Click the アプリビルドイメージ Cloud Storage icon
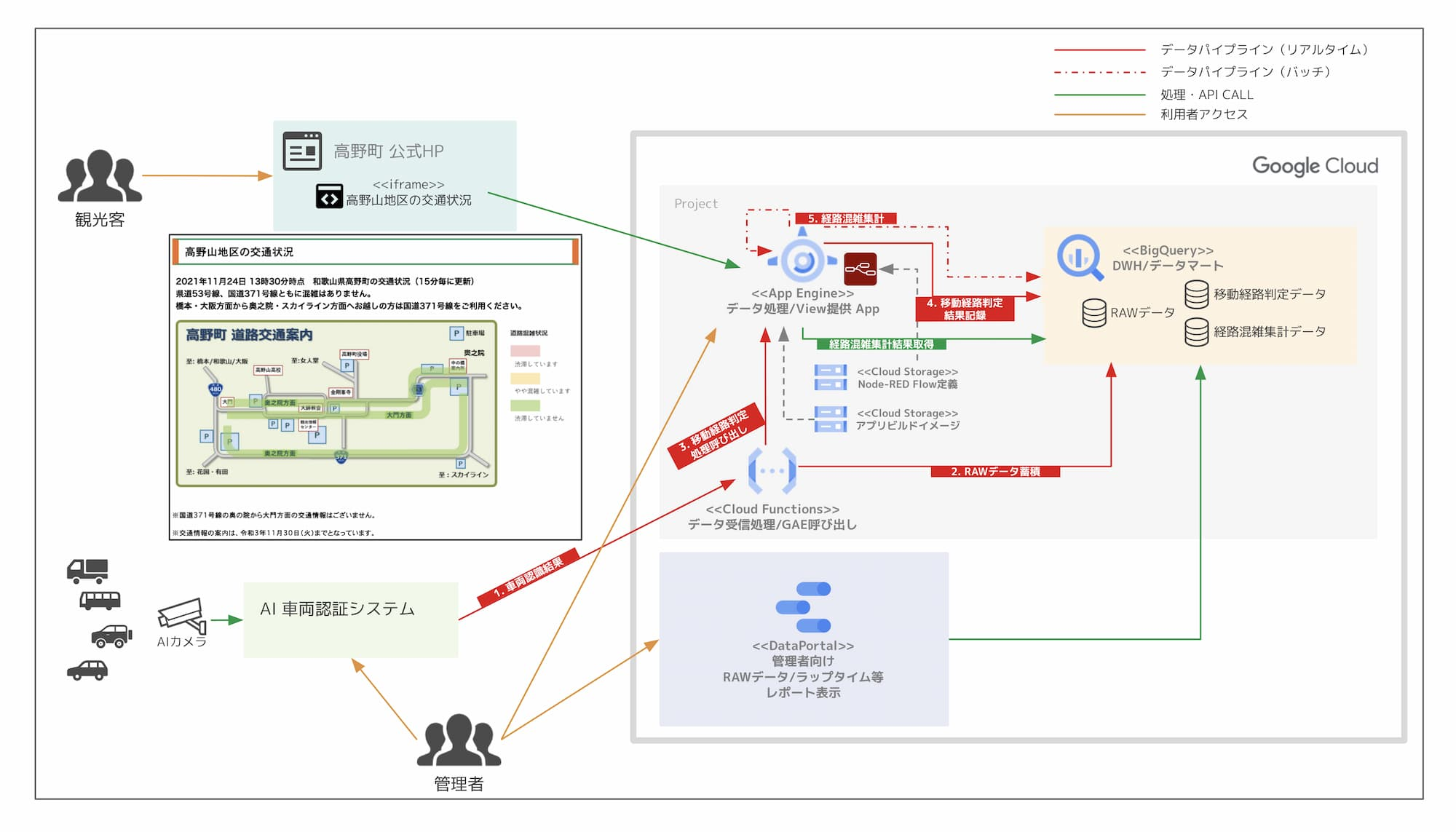Image resolution: width=1456 pixels, height=832 pixels. 831,419
